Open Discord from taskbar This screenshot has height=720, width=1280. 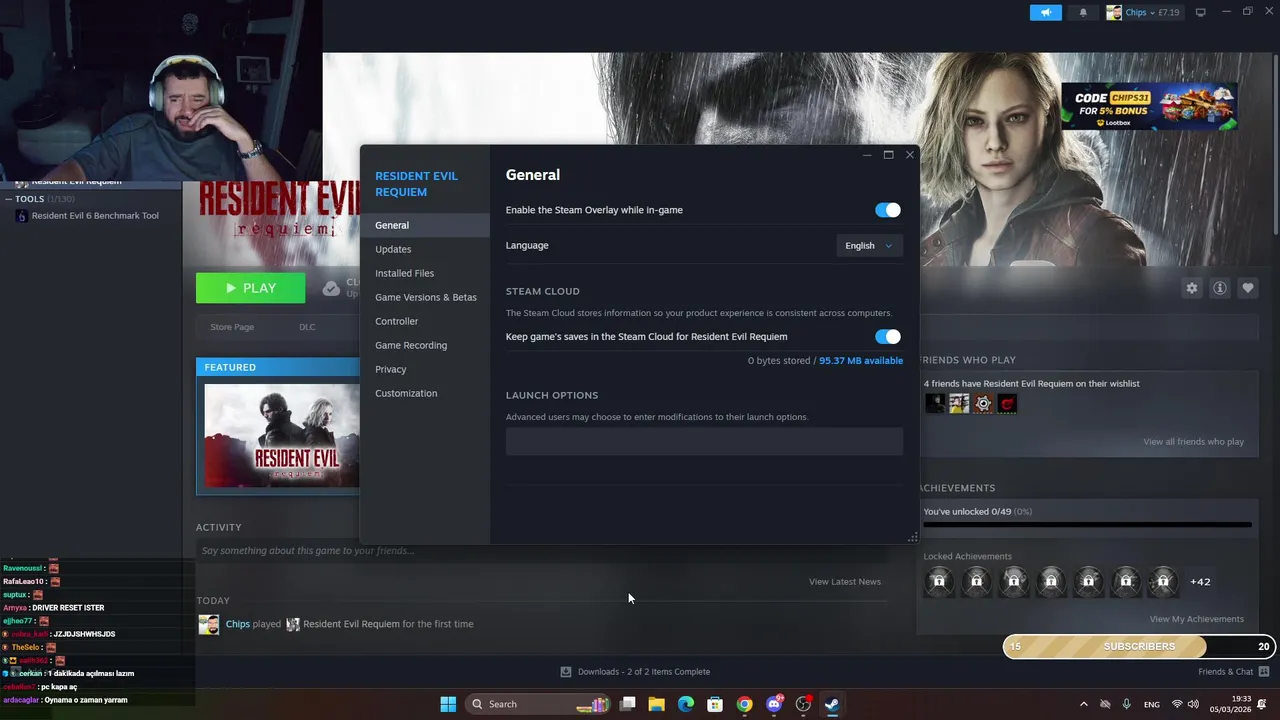774,704
